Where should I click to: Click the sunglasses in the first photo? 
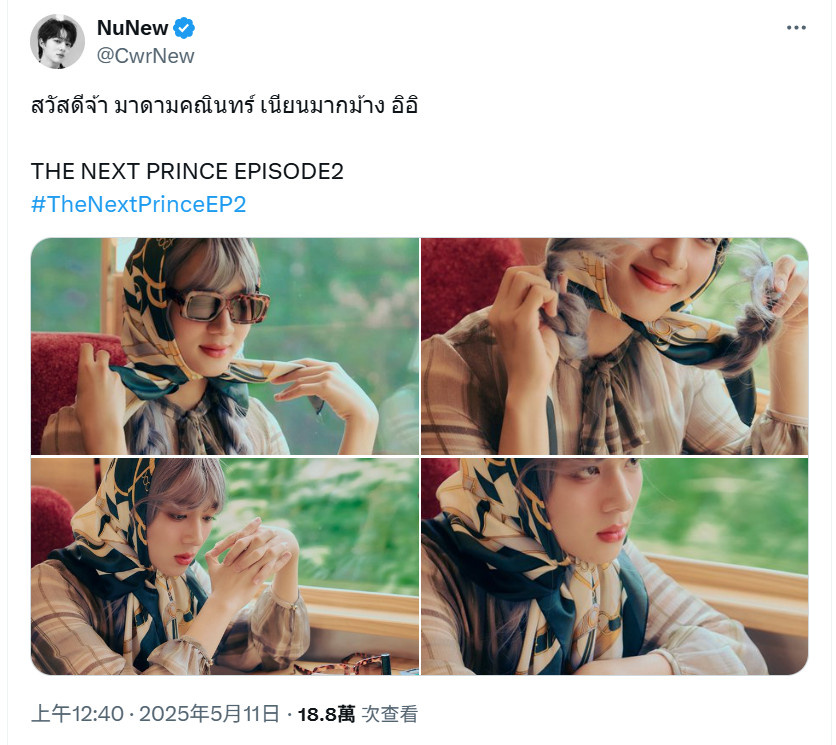219,305
